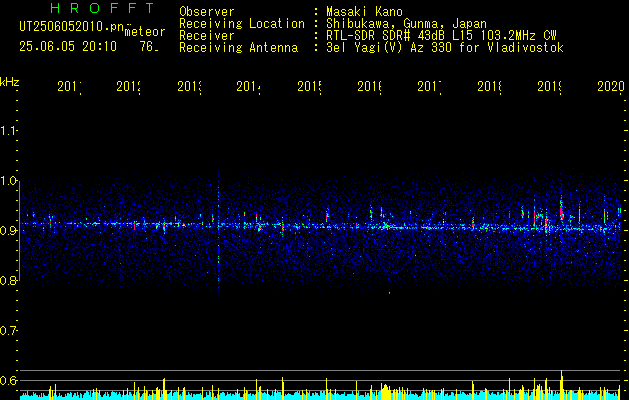The width and height of the screenshot is (629, 400).
Task: Click the 2020 time axis marker
Action: (611, 86)
